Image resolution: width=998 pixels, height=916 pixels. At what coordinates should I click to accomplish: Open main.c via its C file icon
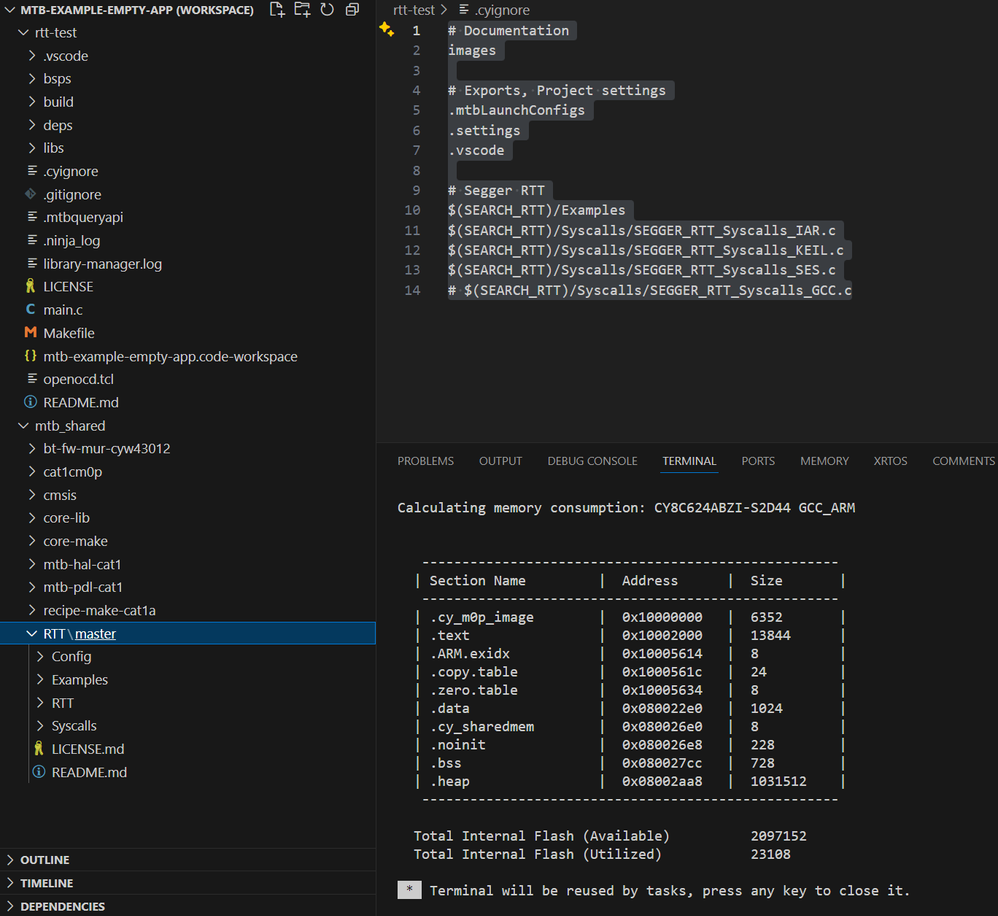(32, 309)
